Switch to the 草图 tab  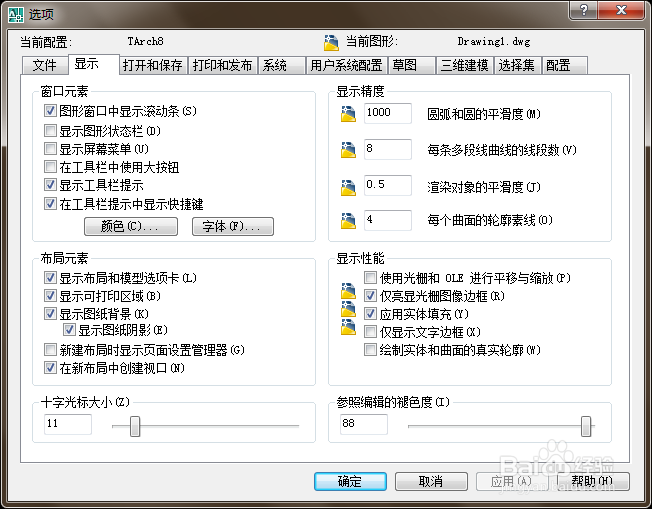(x=412, y=65)
